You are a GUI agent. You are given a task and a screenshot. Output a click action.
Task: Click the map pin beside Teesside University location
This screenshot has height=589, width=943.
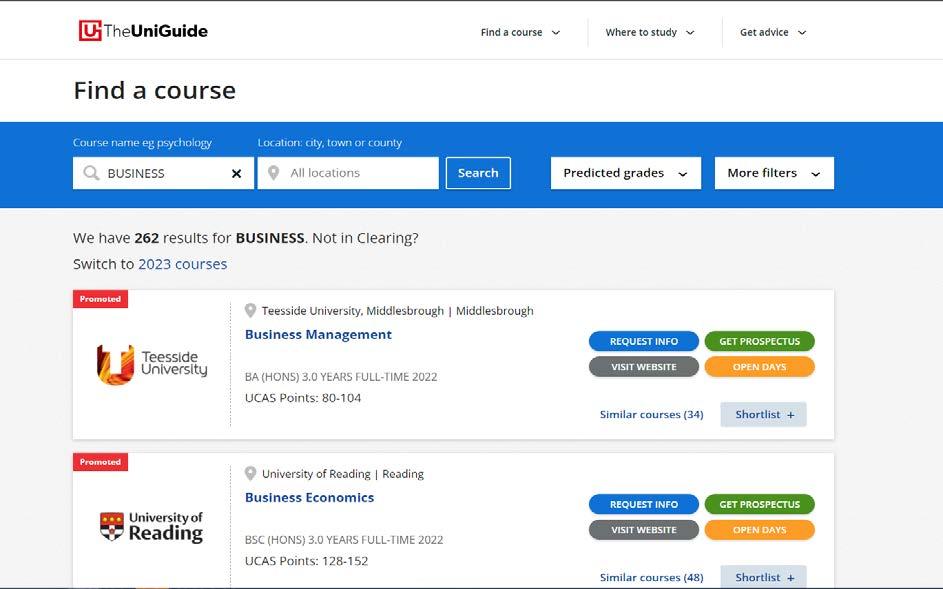250,310
